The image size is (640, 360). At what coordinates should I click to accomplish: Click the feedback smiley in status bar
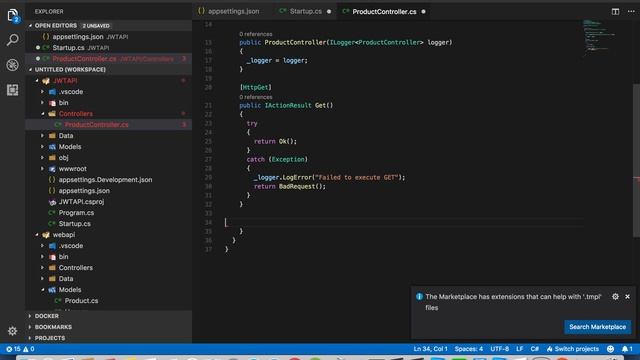point(610,349)
